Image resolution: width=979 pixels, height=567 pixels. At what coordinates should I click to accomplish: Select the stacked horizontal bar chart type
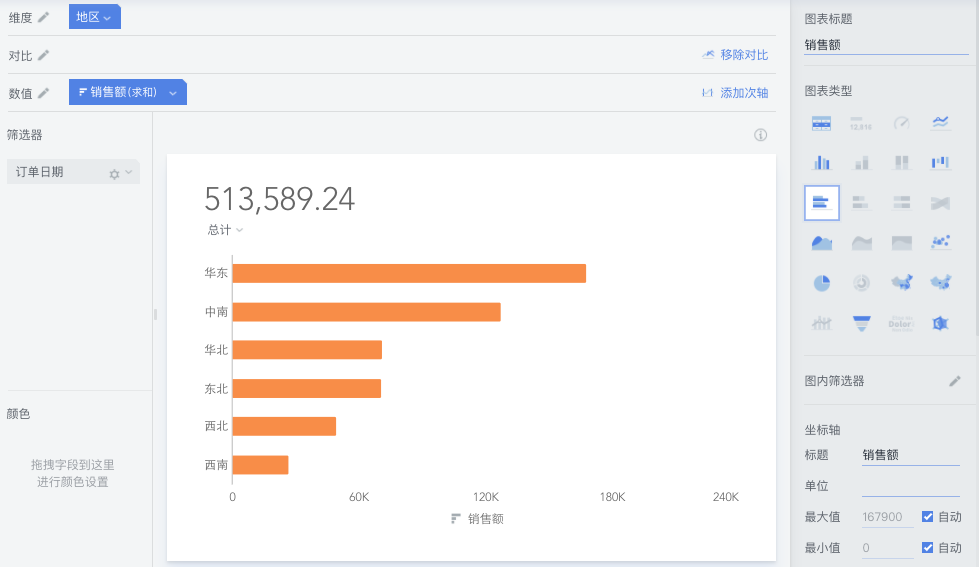(x=861, y=202)
